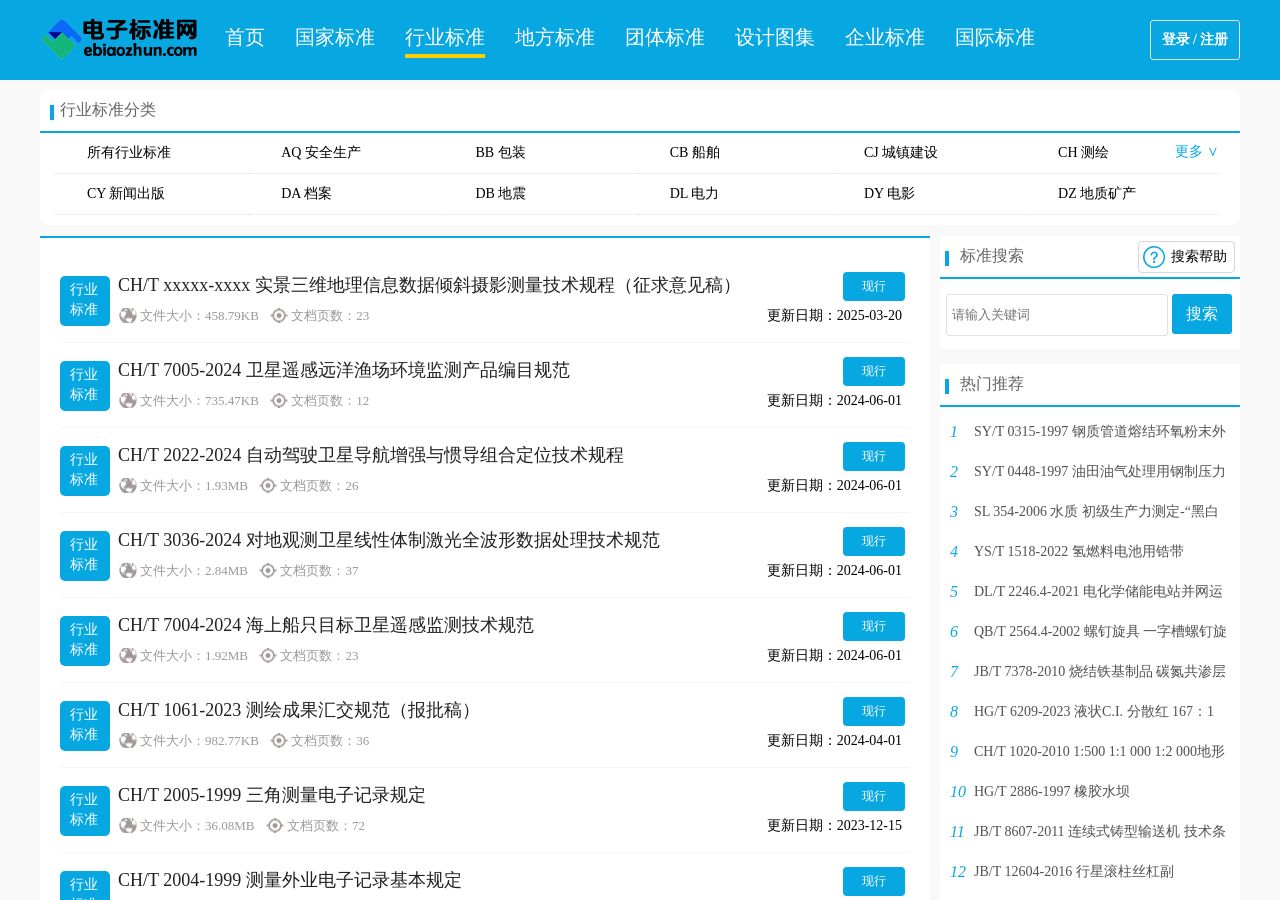Open 首页 in top navigation
The width and height of the screenshot is (1280, 900).
[245, 38]
